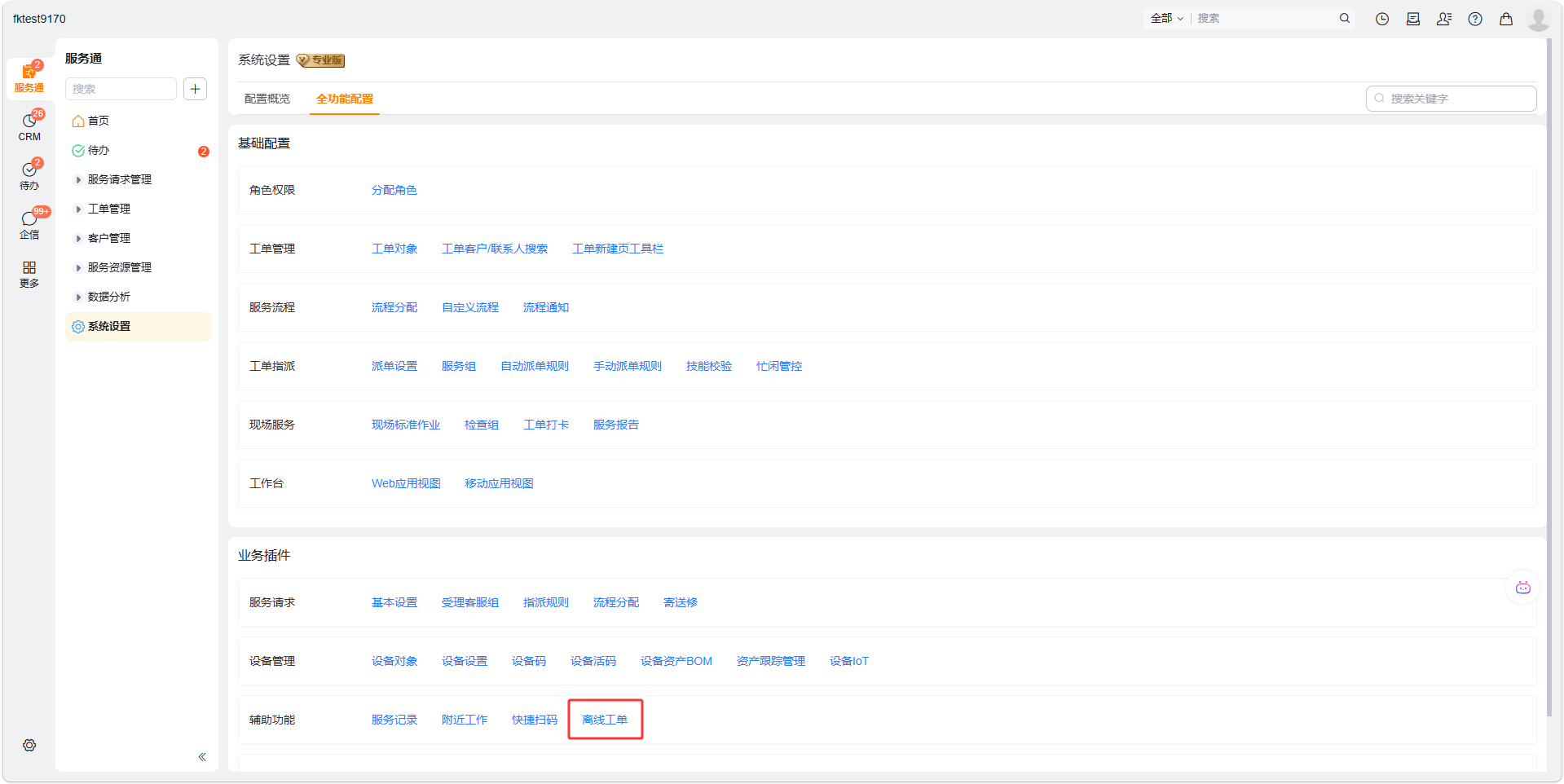Select 系统设置 in the sidebar
The image size is (1564, 784).
pos(139,327)
